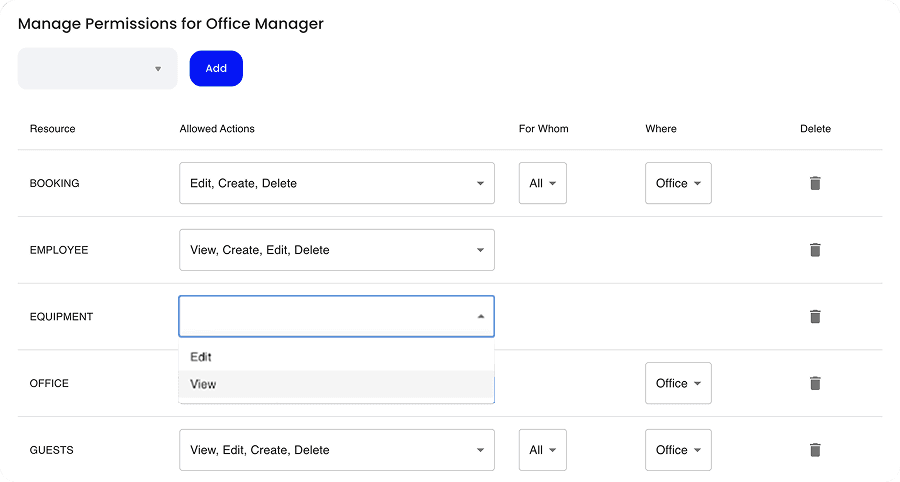Open BOOKING allowed actions dropdown
The height and width of the screenshot is (482, 900).
click(x=337, y=183)
